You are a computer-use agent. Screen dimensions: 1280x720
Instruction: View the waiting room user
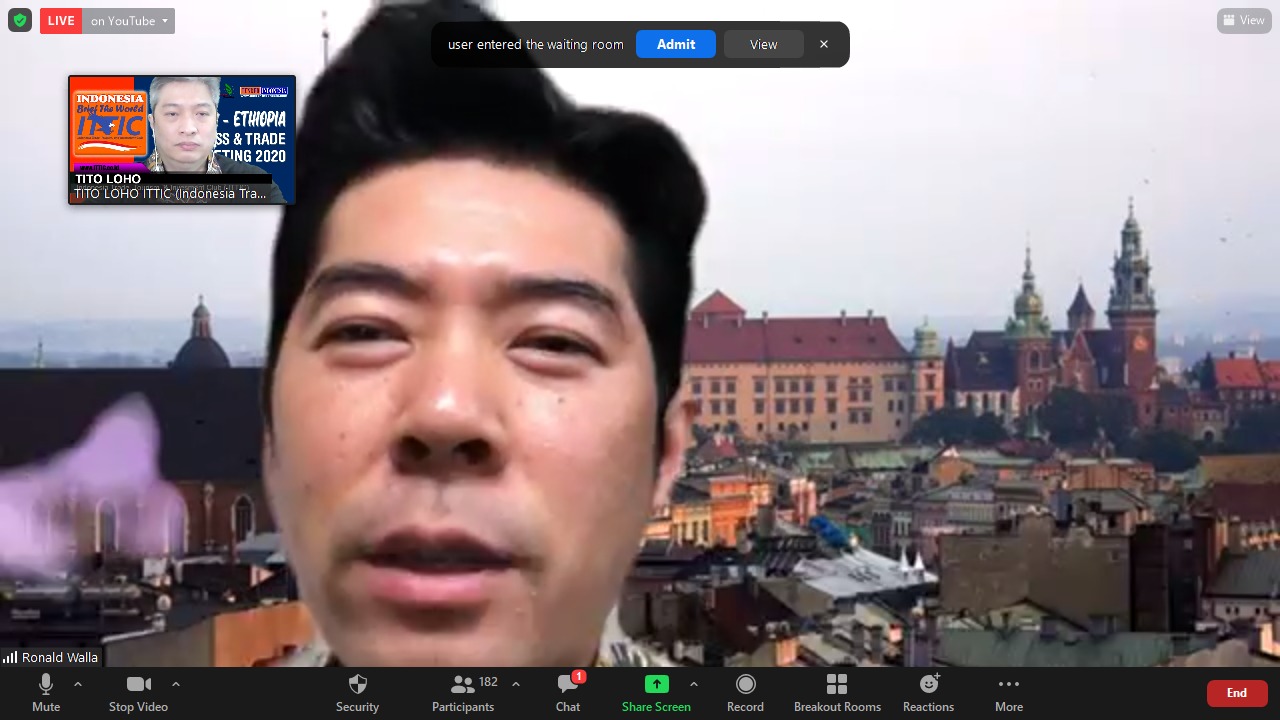pyautogui.click(x=763, y=44)
